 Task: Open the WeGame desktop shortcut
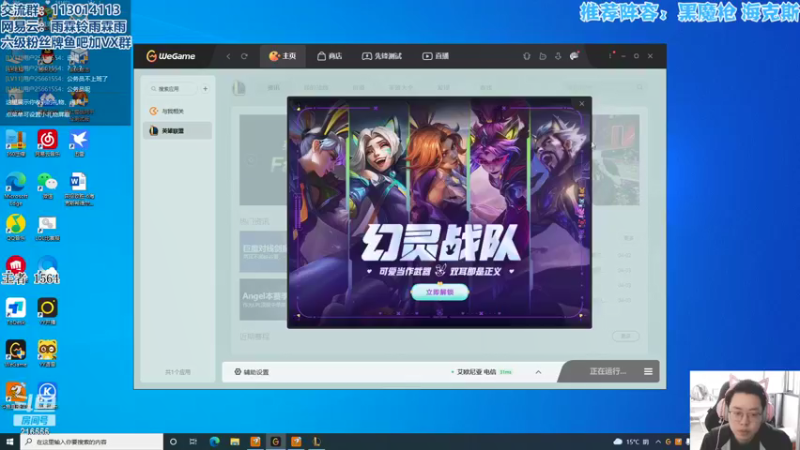[x=16, y=354]
